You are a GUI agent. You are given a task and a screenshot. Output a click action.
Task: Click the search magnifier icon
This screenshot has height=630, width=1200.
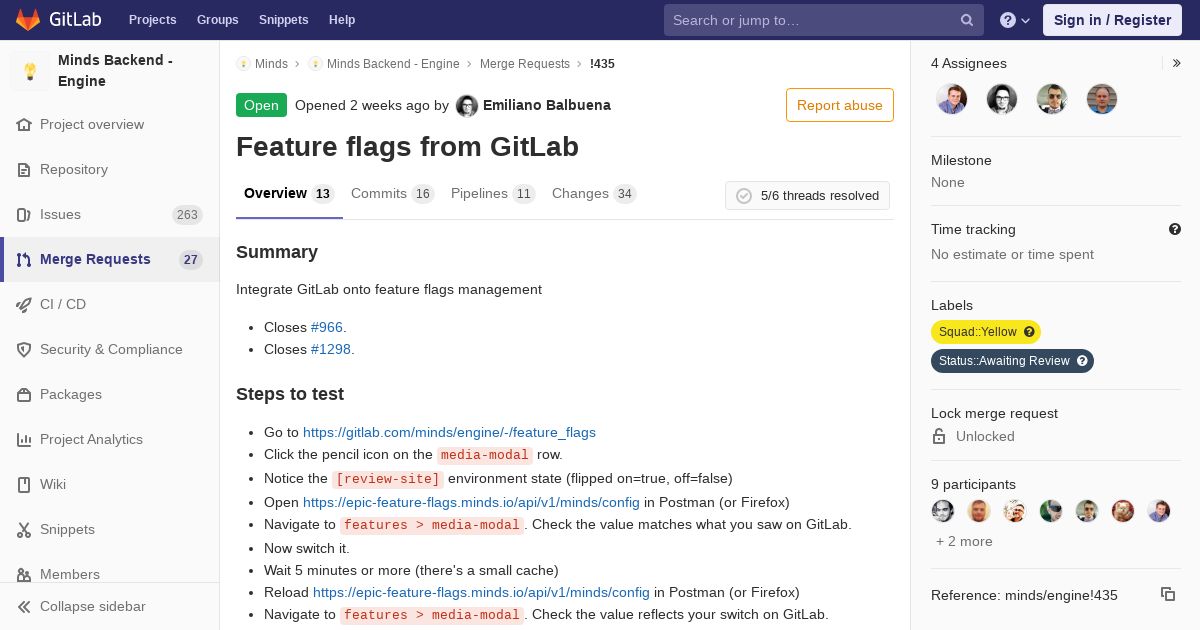click(x=967, y=20)
